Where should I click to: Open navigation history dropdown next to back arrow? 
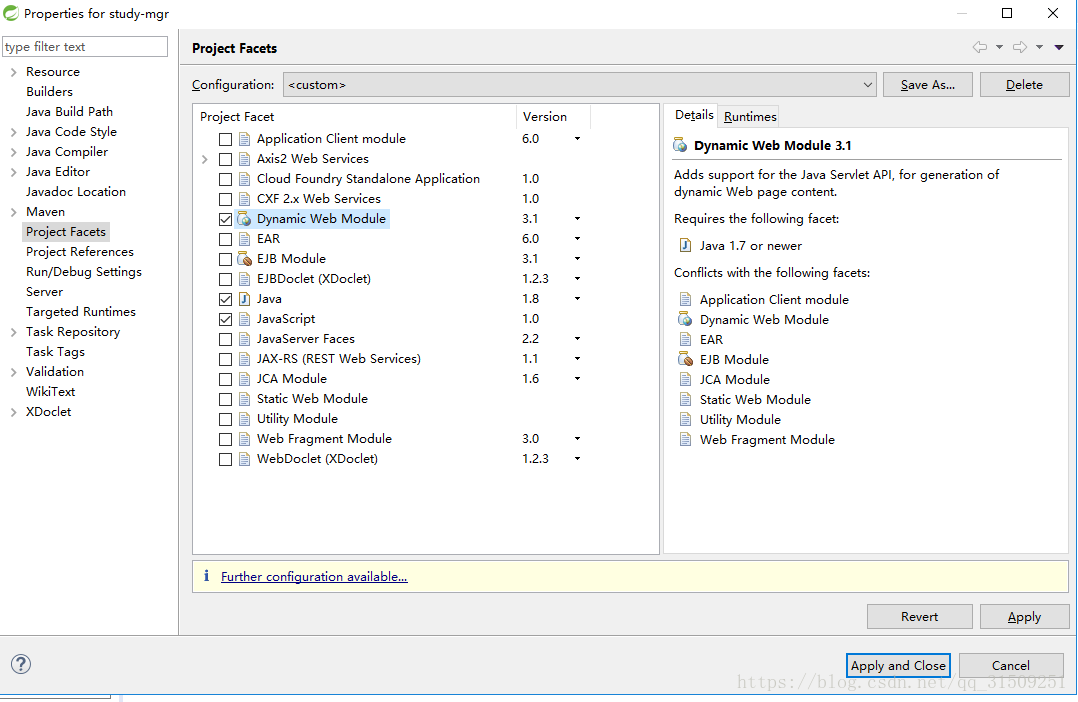click(1000, 47)
